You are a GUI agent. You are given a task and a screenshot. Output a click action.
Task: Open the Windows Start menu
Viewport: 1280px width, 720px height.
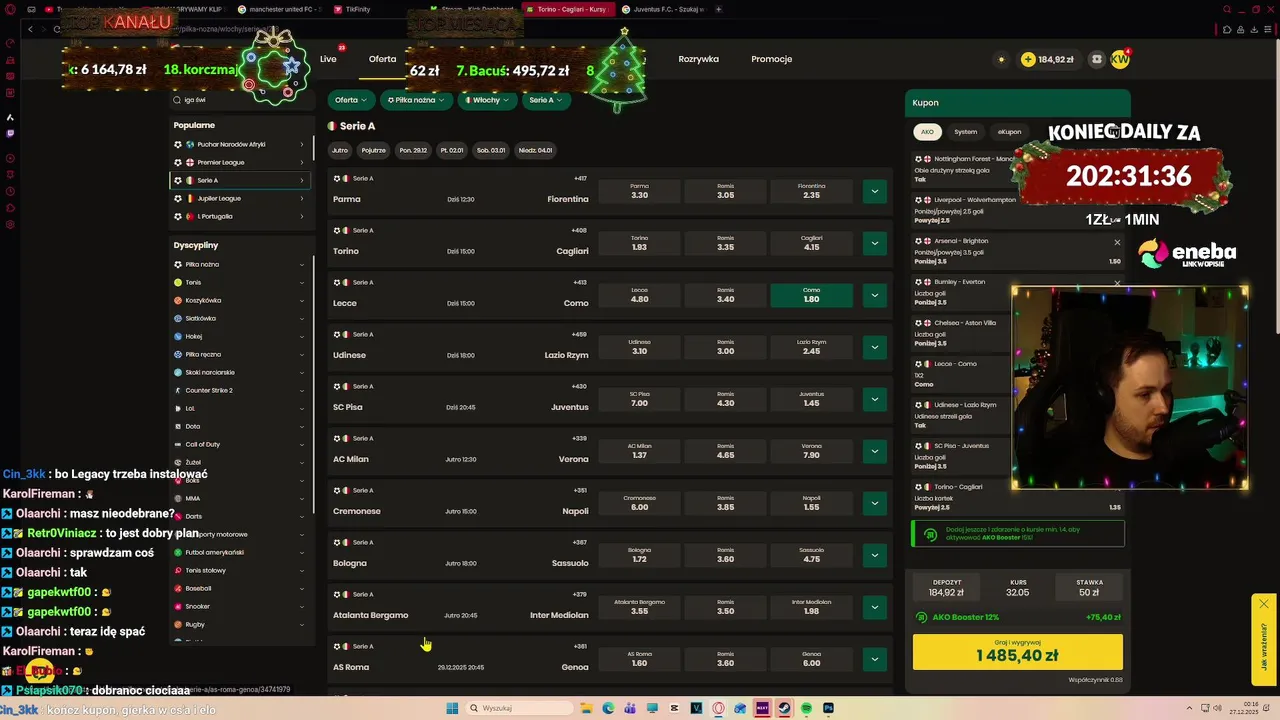click(452, 708)
